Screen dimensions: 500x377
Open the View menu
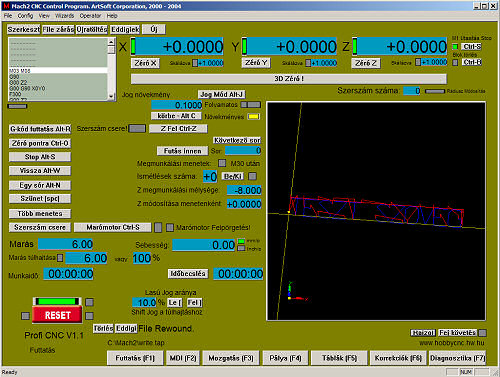tap(44, 16)
